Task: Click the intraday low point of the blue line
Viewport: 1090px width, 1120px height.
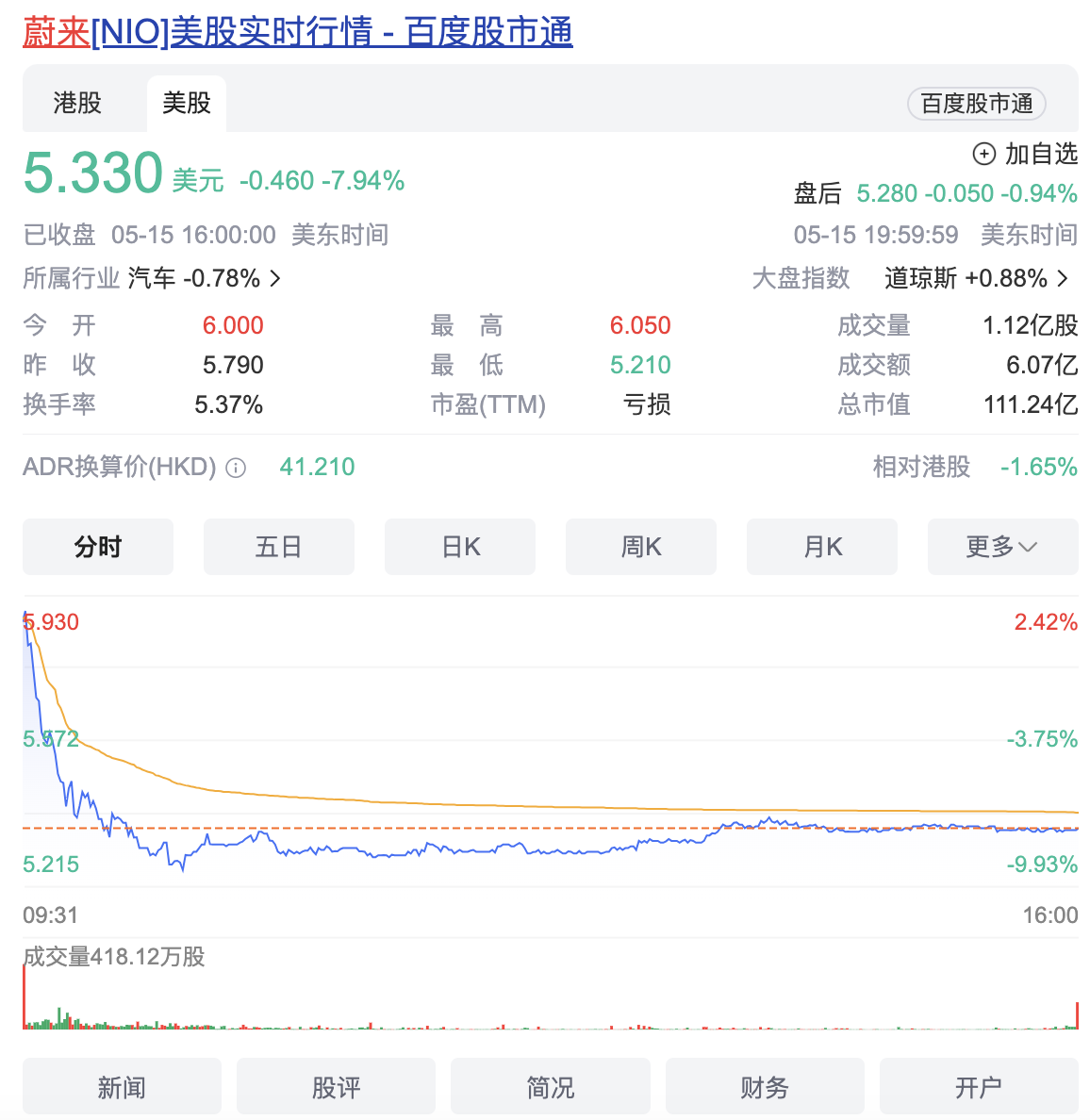Action: (183, 869)
